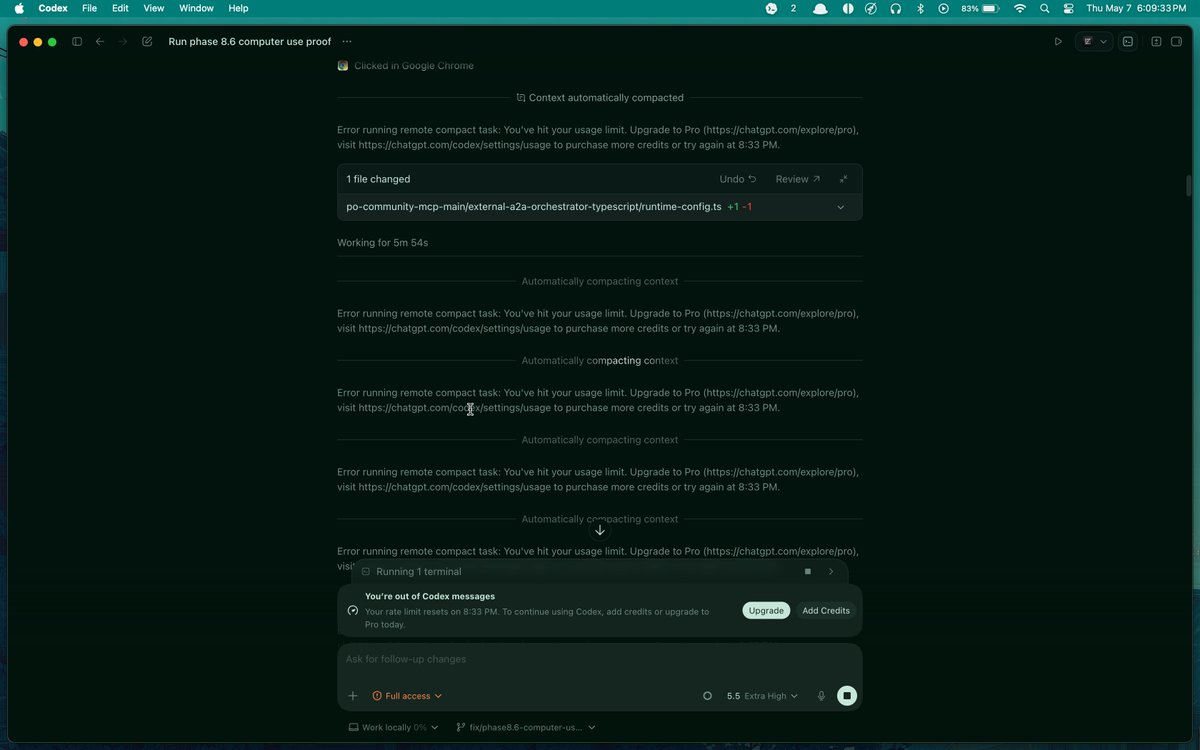Image resolution: width=1200 pixels, height=750 pixels.
Task: Click the headphones icon in the menu bar
Action: (896, 8)
